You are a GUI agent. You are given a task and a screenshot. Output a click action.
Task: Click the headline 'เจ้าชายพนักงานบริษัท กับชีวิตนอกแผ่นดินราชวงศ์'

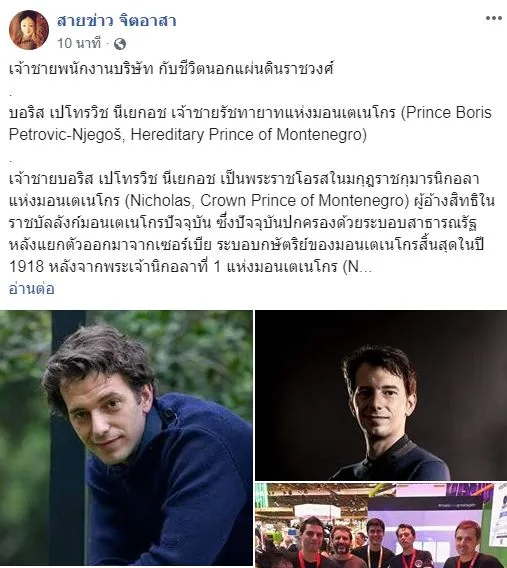[171, 68]
